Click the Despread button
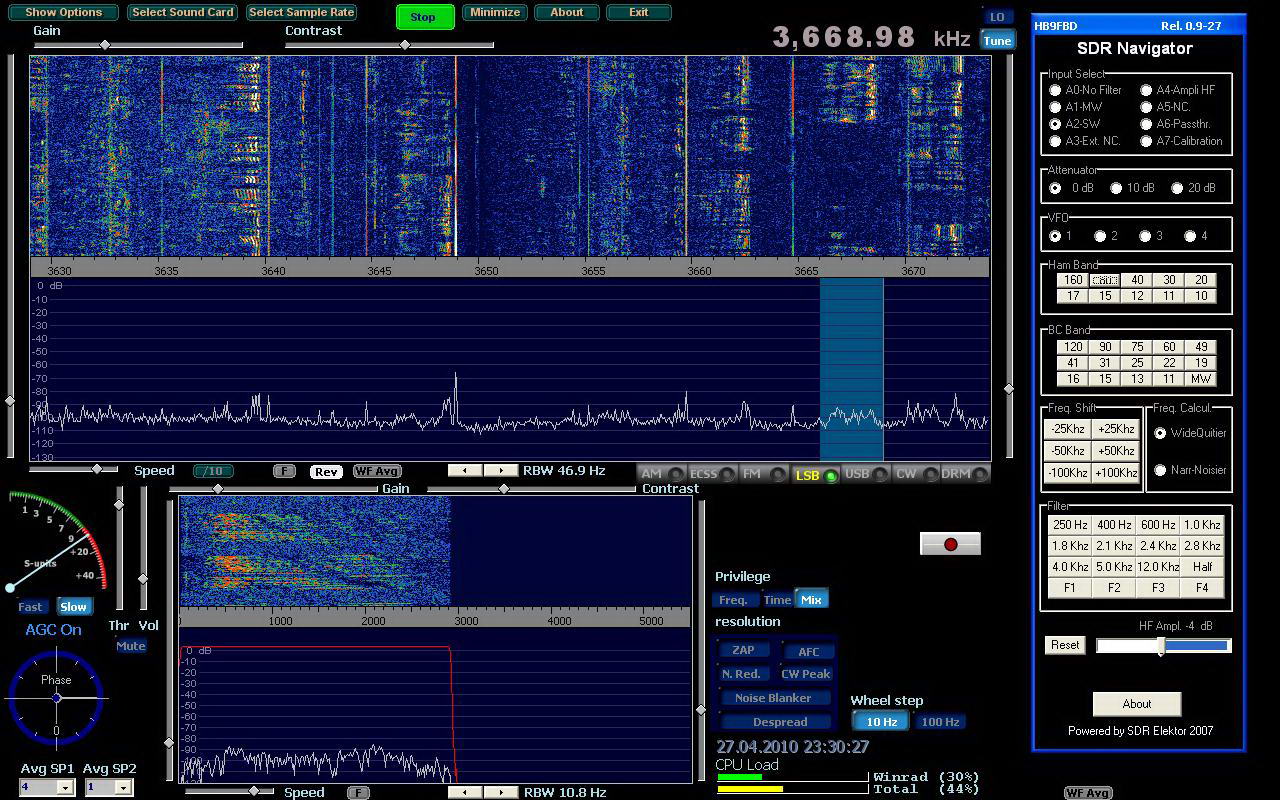Viewport: 1280px width, 800px height. point(779,722)
